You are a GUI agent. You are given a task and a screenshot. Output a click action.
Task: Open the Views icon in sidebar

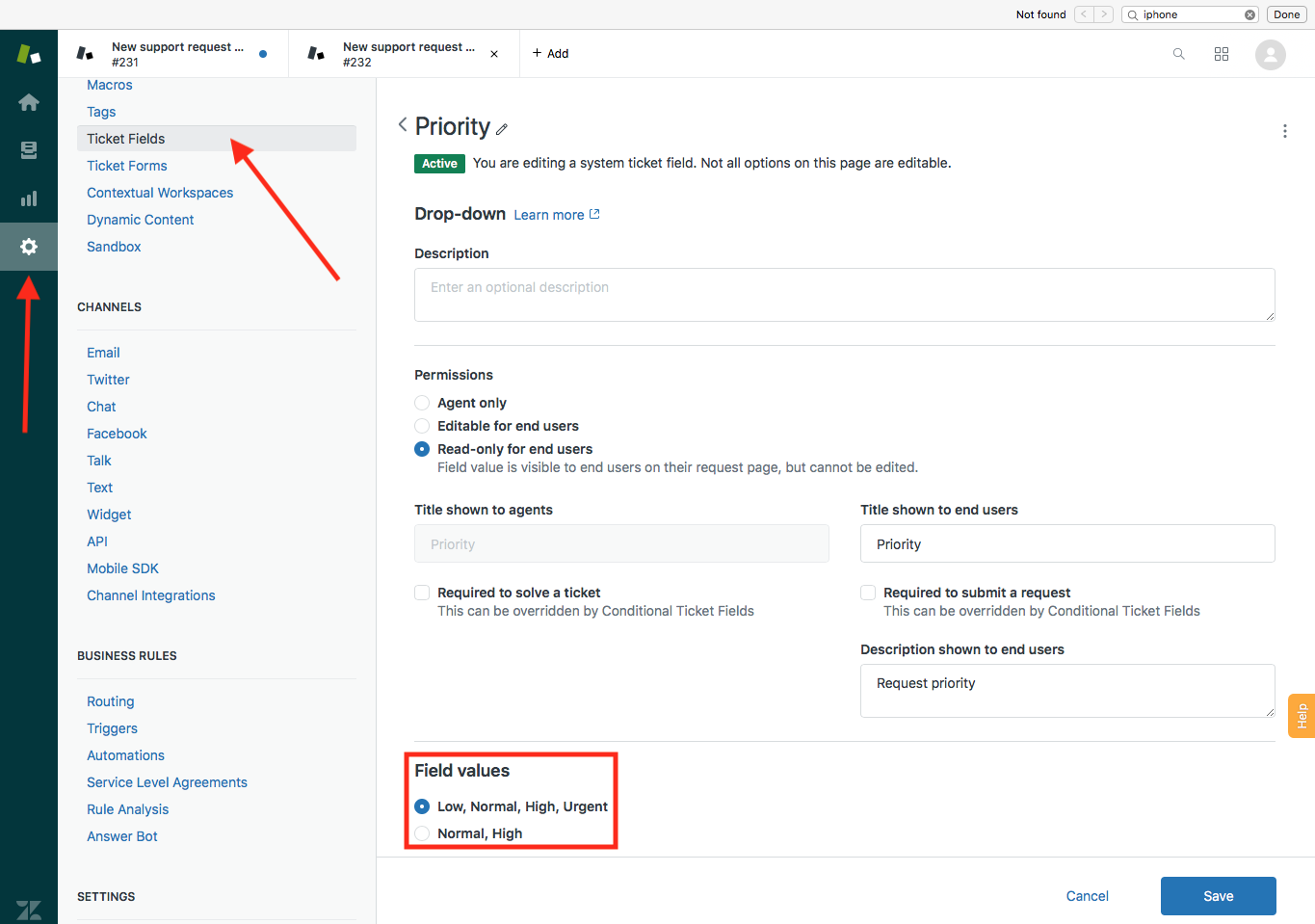(x=29, y=150)
